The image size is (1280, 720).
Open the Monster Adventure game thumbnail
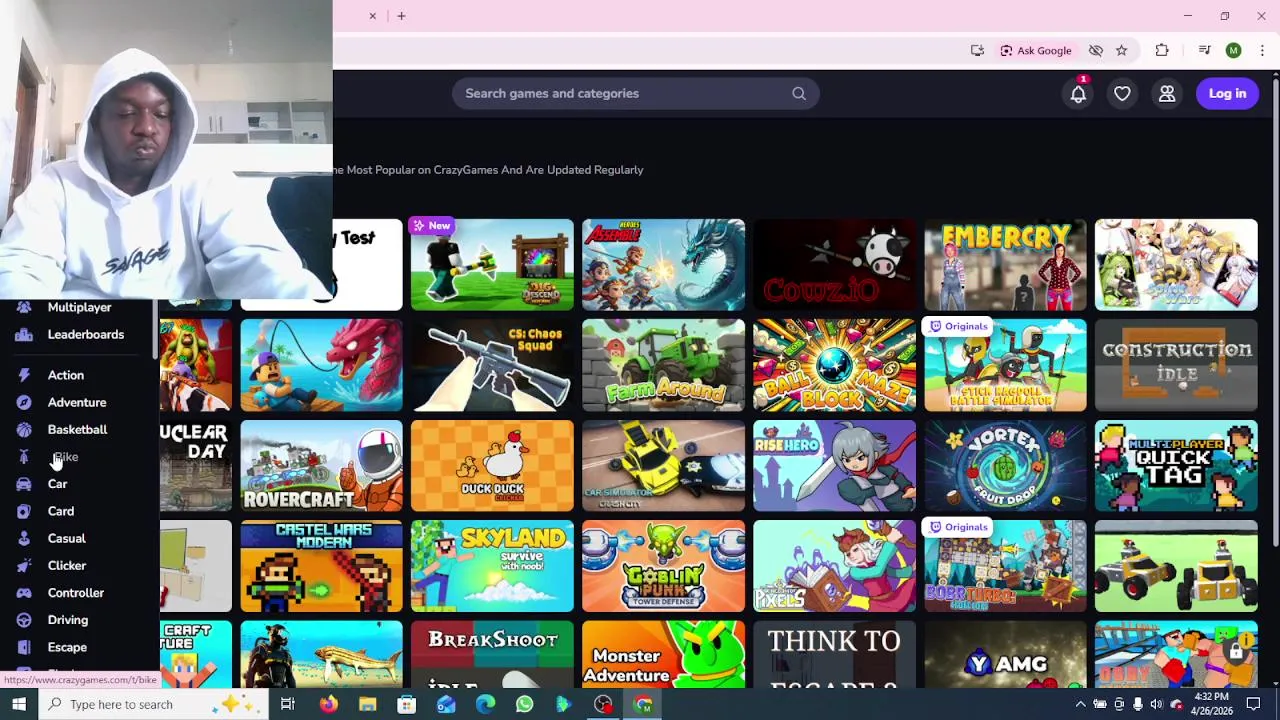[663, 655]
